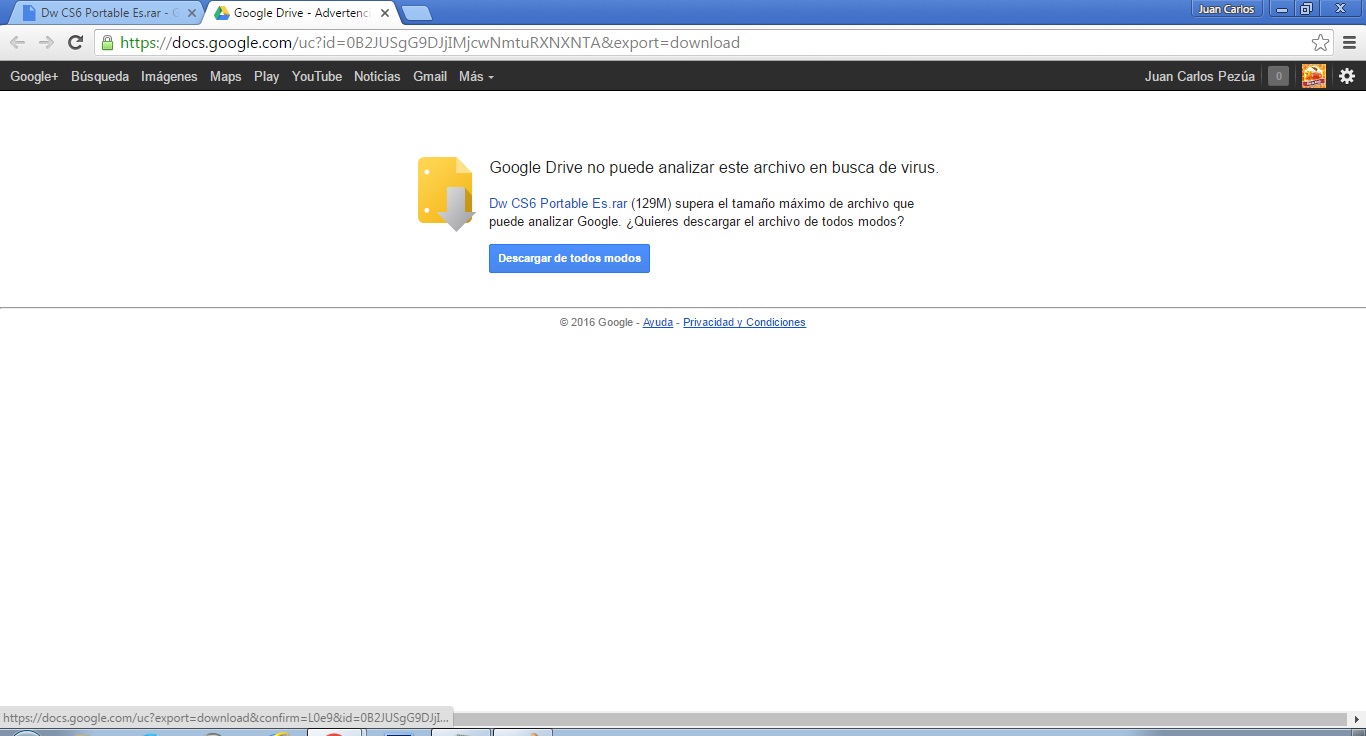
Task: Click the green padlock security icon
Action: [x=107, y=42]
